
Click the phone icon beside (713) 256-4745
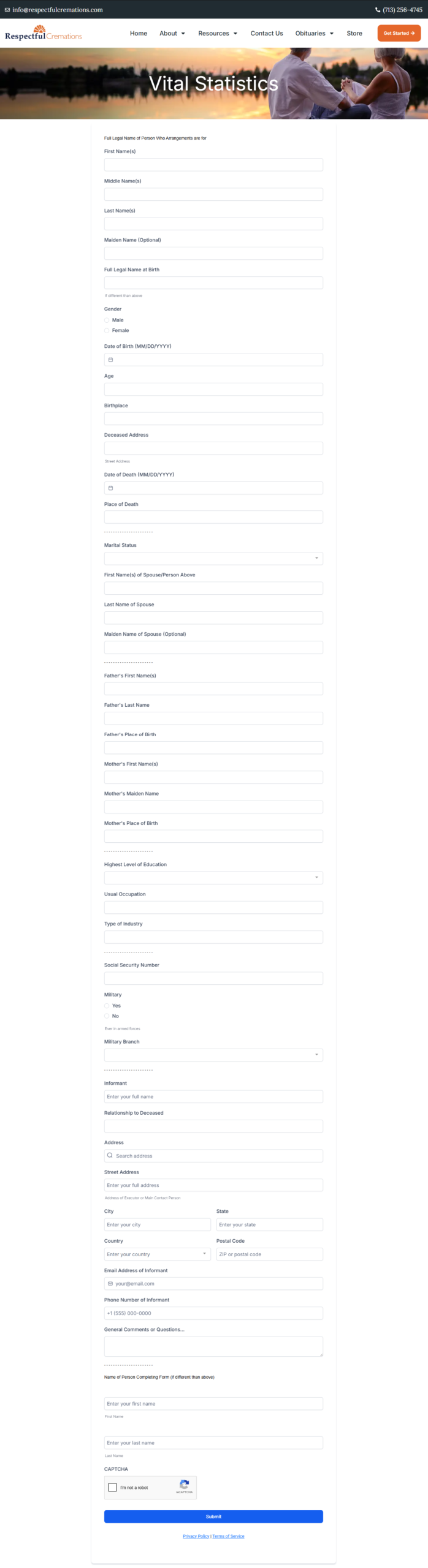378,10
